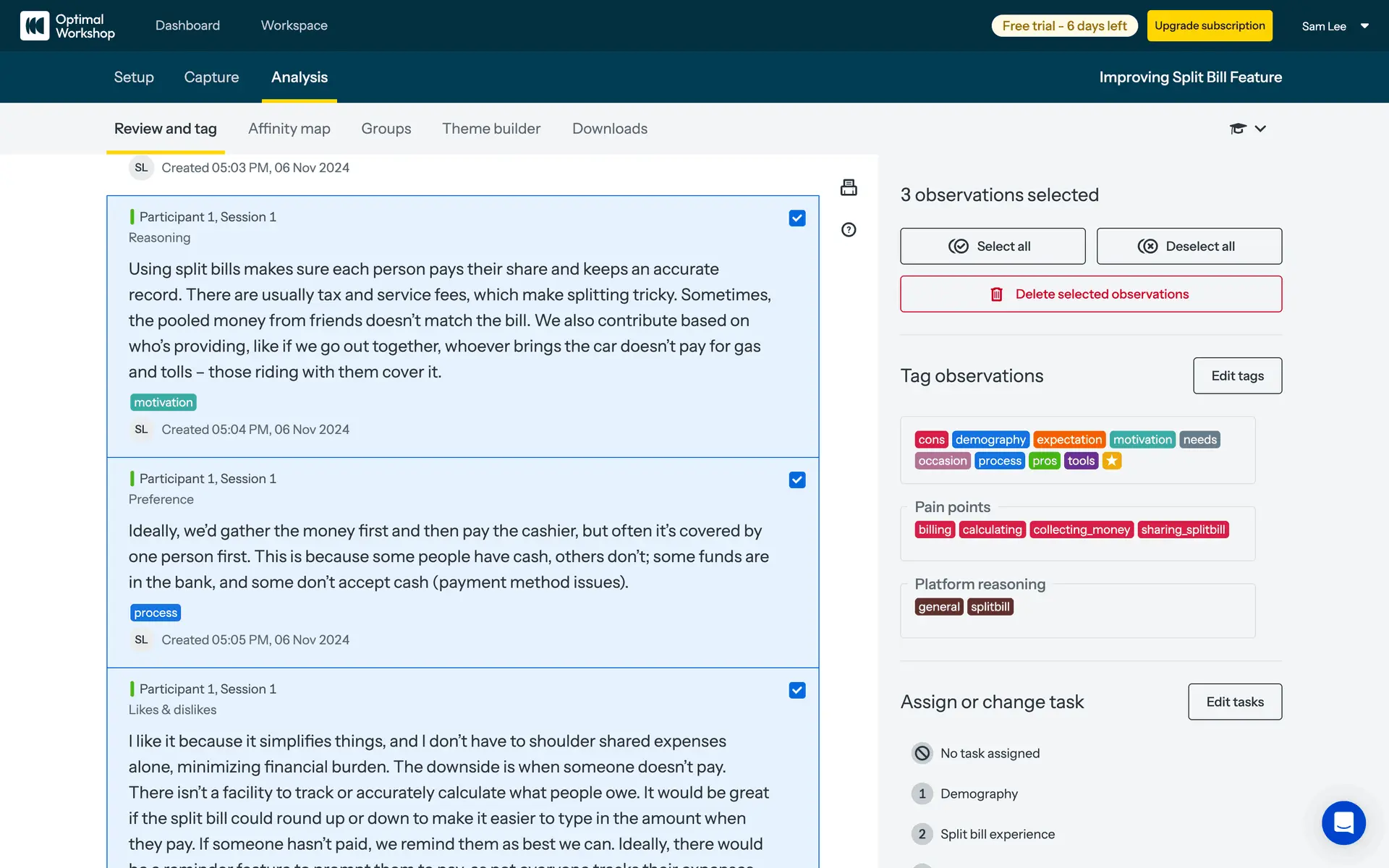This screenshot has height=868, width=1389.
Task: Click the Deselect all button
Action: pyautogui.click(x=1189, y=246)
